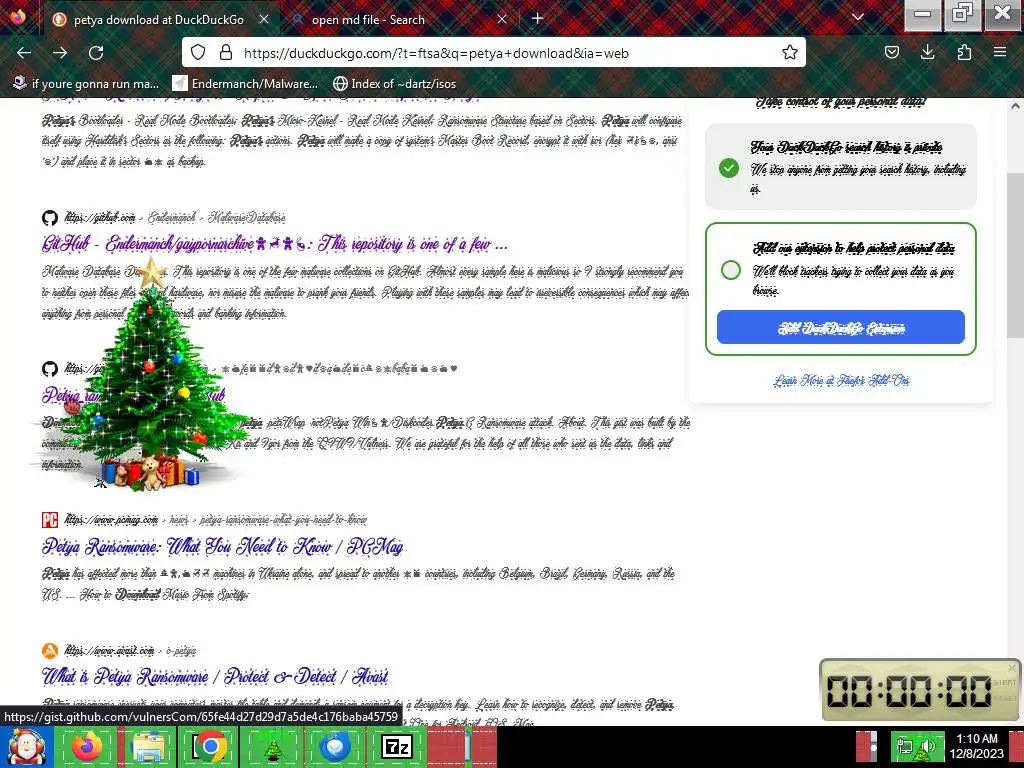Open the GitHub - Endermanch repository result title

(274, 244)
